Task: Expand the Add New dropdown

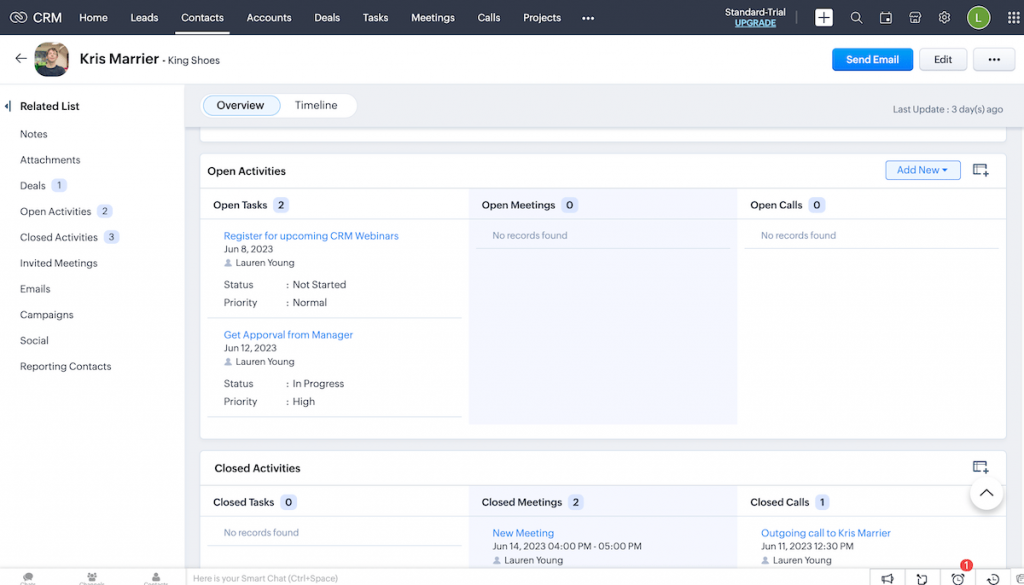Action: (x=922, y=169)
